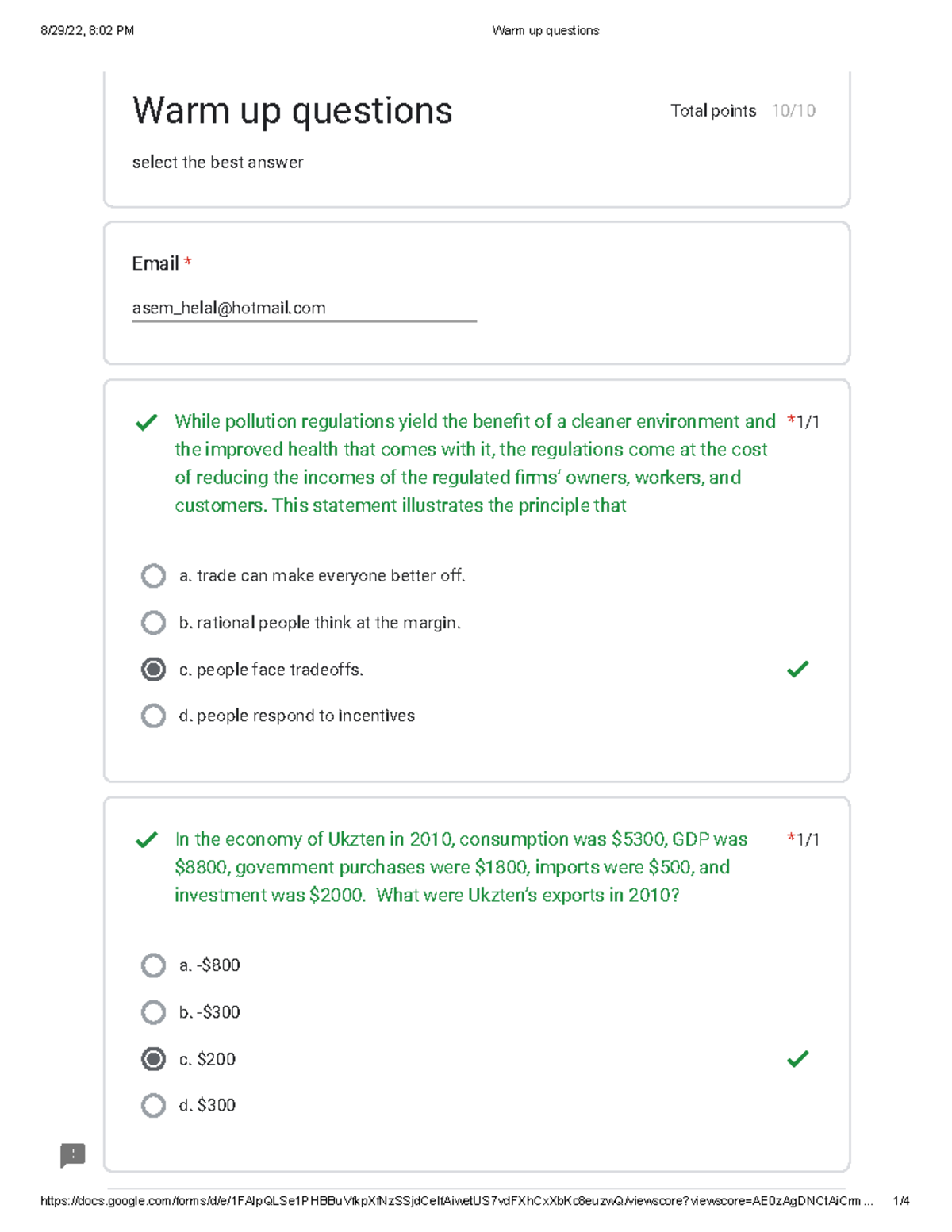The image size is (952, 1232).
Task: Click the green checkmark beside the pollution question
Action: pyautogui.click(x=148, y=423)
